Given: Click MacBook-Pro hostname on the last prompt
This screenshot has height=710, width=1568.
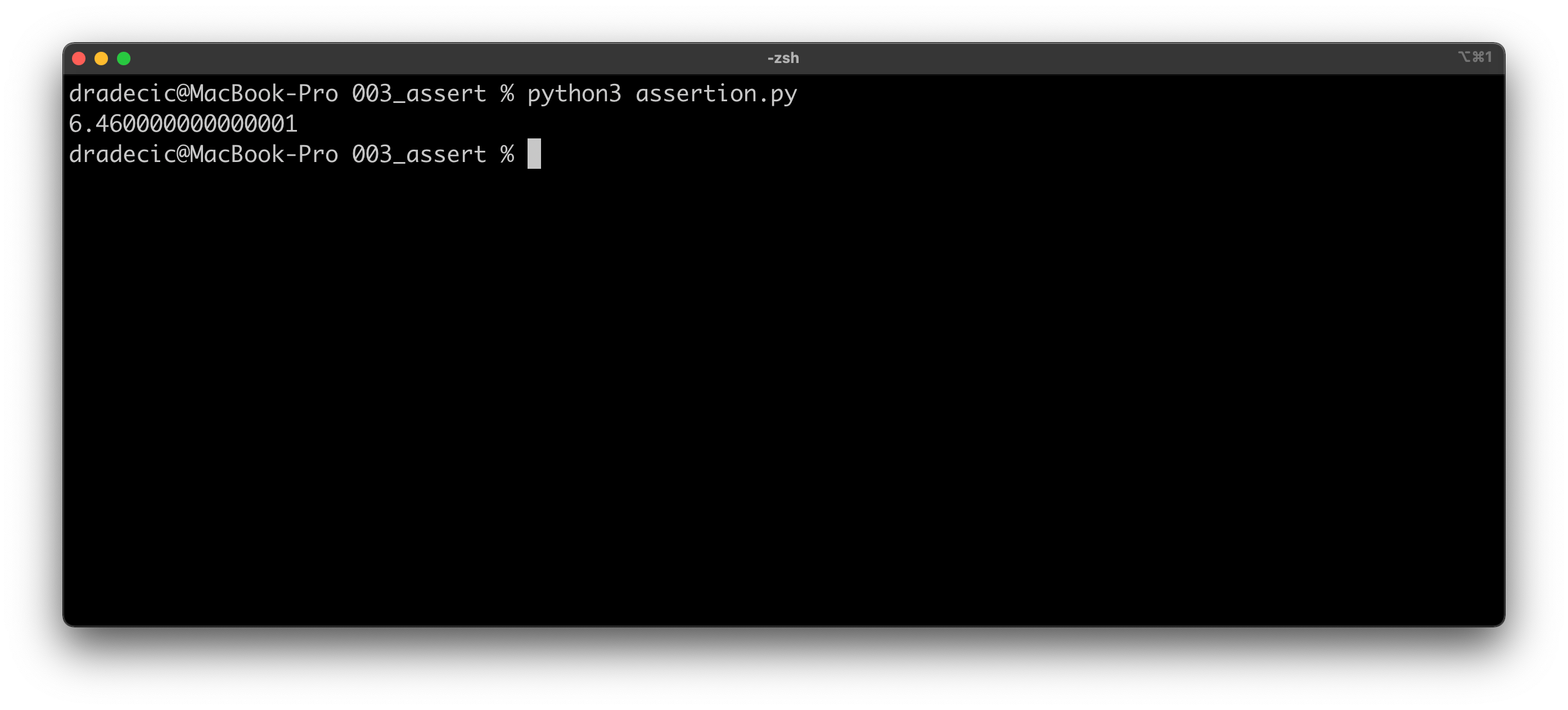Looking at the screenshot, I should pyautogui.click(x=264, y=155).
